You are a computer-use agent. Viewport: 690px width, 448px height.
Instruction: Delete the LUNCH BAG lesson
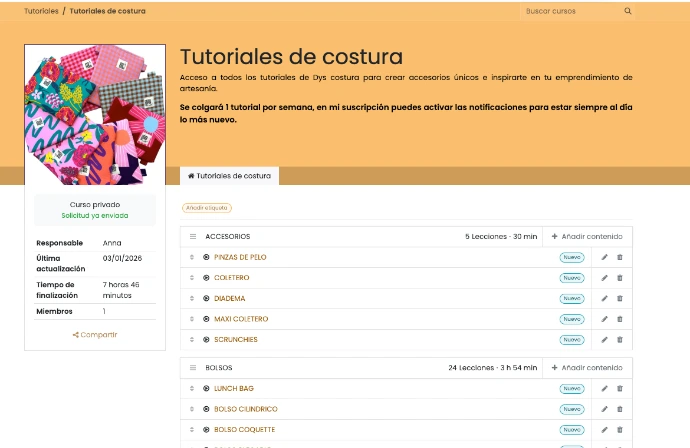[619, 388]
